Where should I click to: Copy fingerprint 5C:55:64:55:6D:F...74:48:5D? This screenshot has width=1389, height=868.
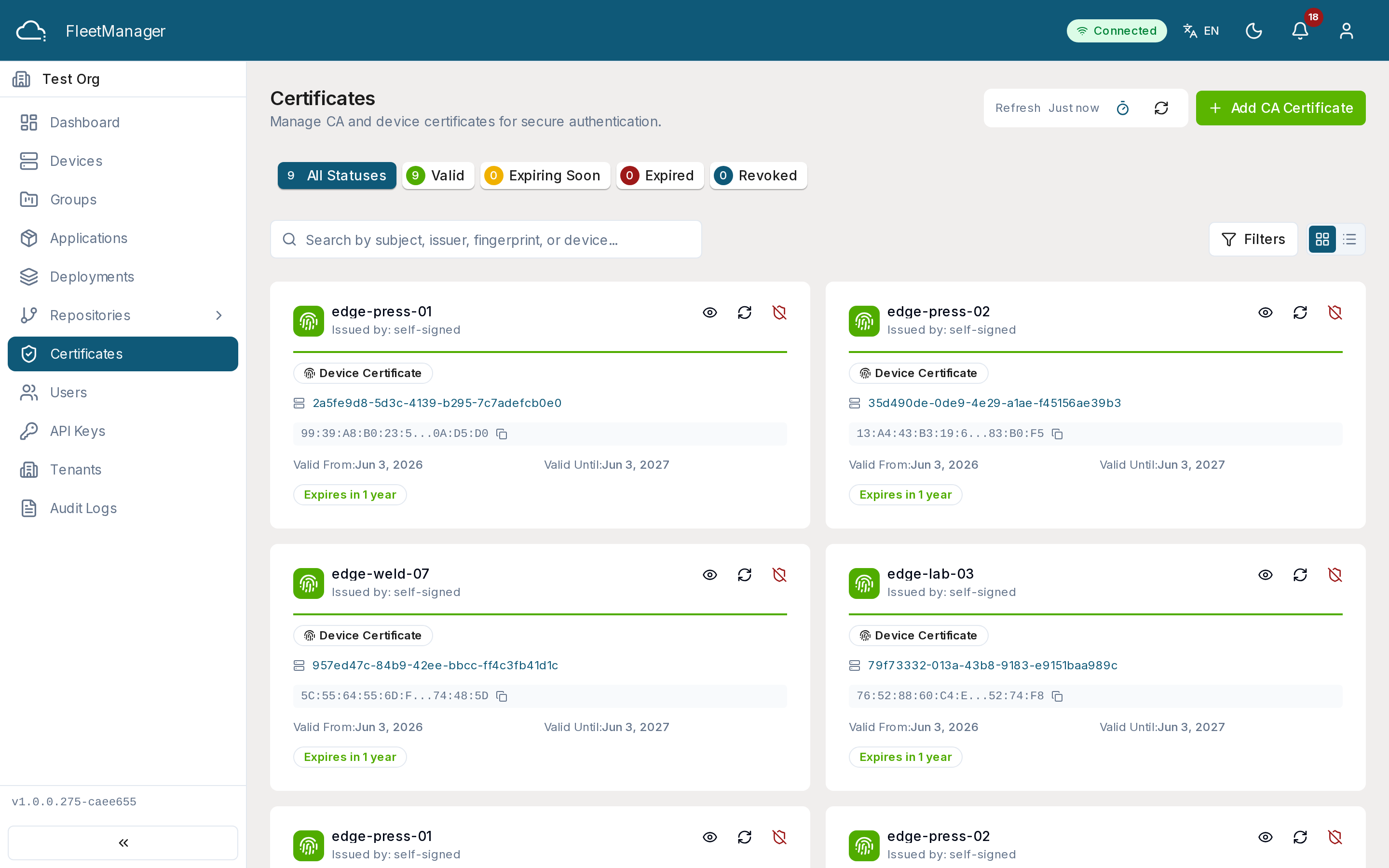click(502, 696)
